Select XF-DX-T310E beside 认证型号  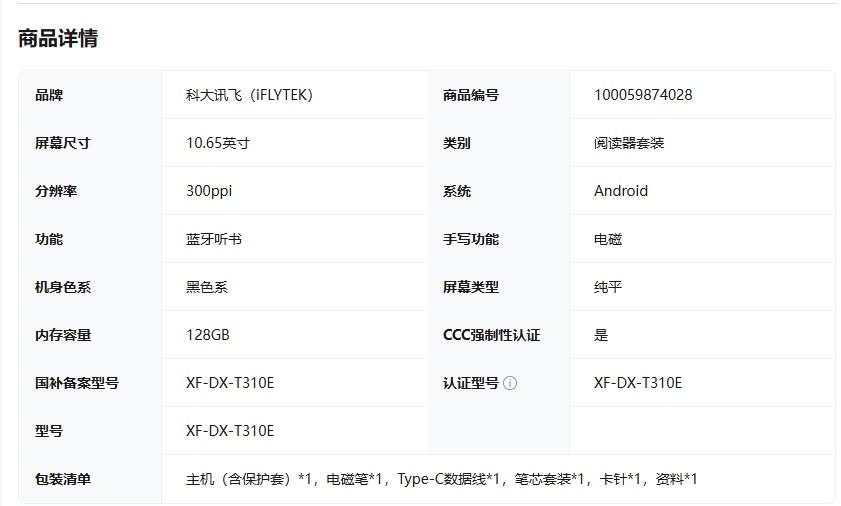tap(638, 383)
